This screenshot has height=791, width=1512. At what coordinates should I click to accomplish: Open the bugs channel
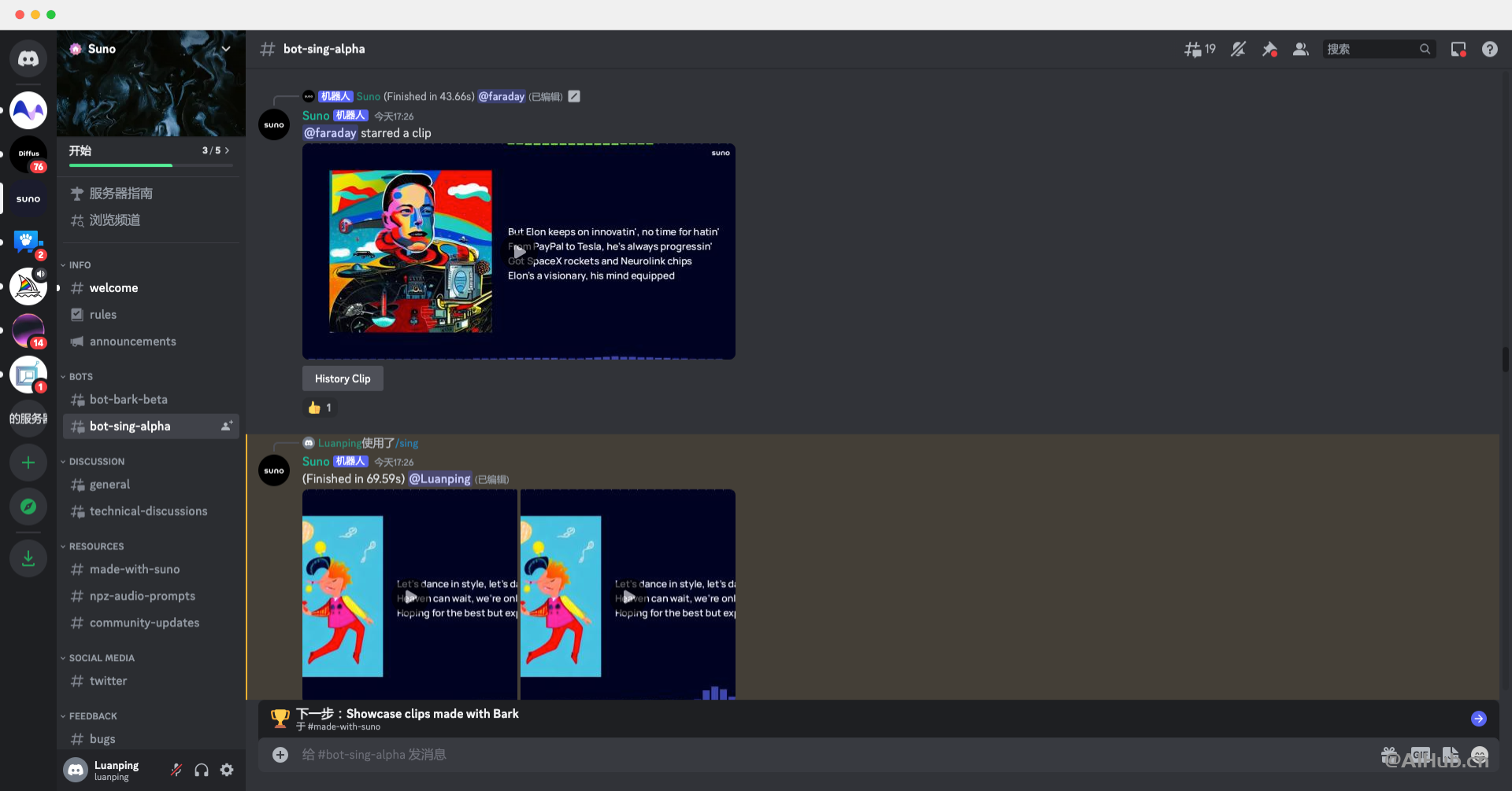tap(151, 740)
